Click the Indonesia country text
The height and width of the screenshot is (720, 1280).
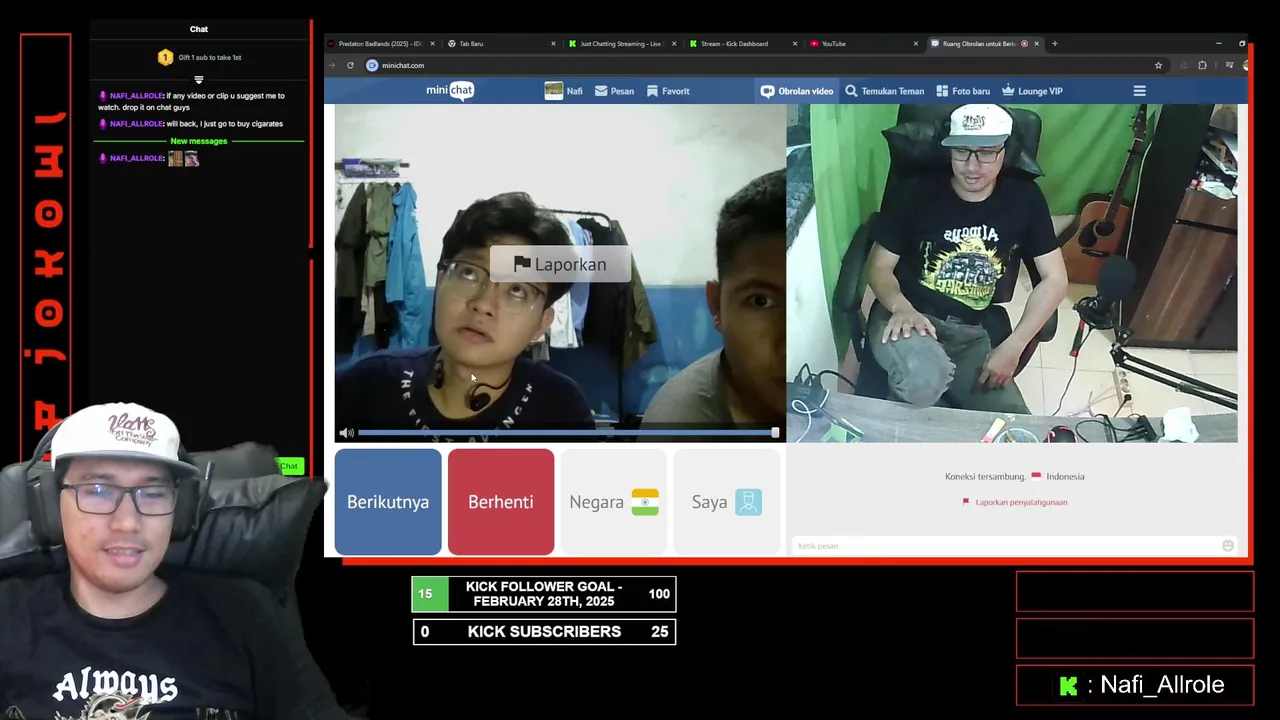pyautogui.click(x=1065, y=477)
